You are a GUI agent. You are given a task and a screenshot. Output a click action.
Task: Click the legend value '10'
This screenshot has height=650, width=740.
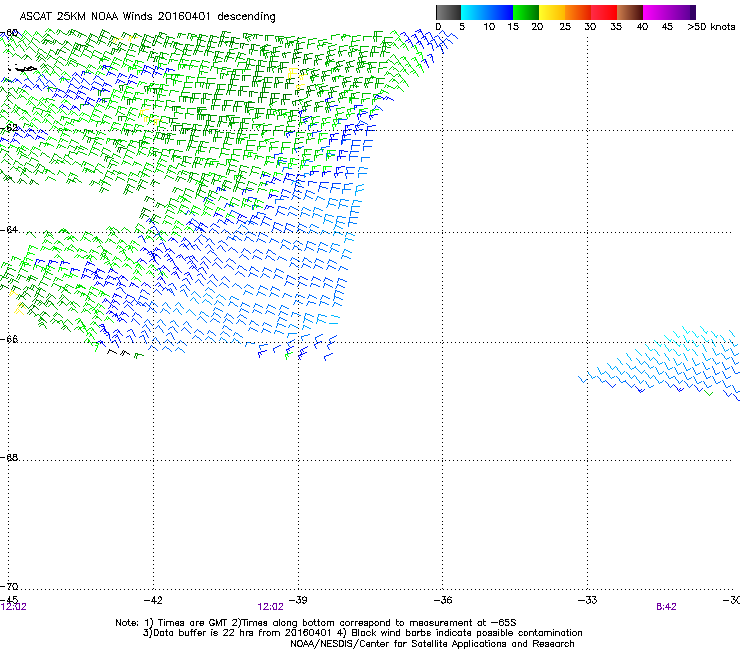(489, 27)
